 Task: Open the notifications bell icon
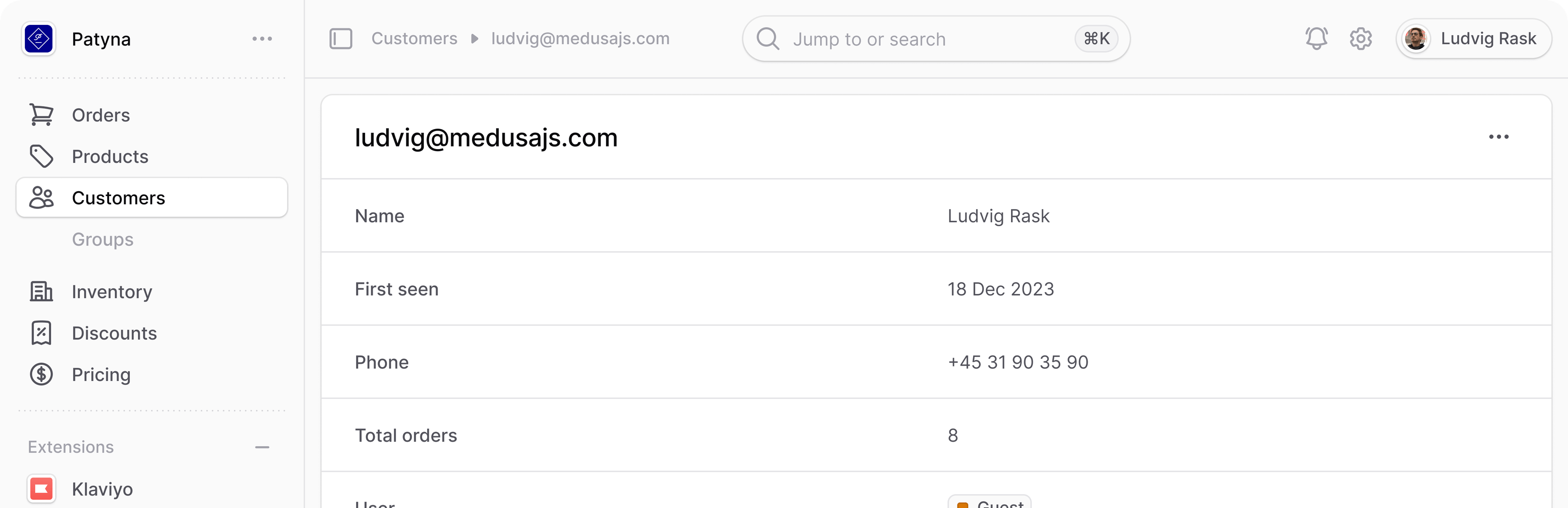[x=1316, y=38]
